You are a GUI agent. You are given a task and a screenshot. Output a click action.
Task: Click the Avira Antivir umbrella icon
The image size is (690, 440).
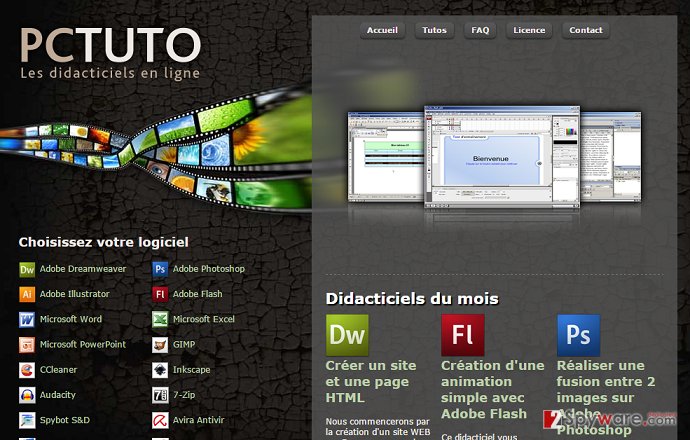click(160, 420)
